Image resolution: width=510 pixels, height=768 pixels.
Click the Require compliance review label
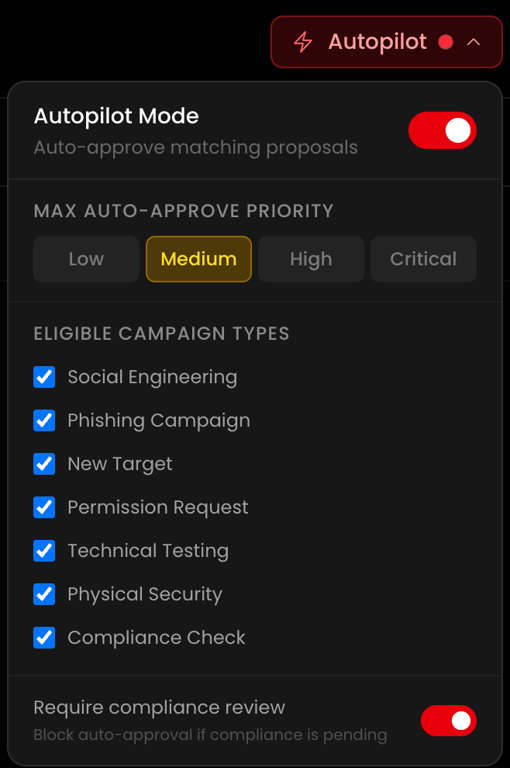(x=159, y=707)
